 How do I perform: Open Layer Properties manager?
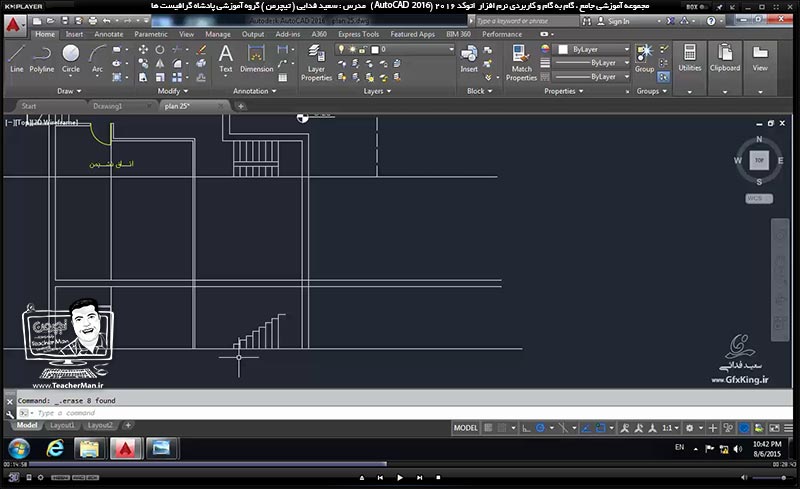pyautogui.click(x=316, y=63)
